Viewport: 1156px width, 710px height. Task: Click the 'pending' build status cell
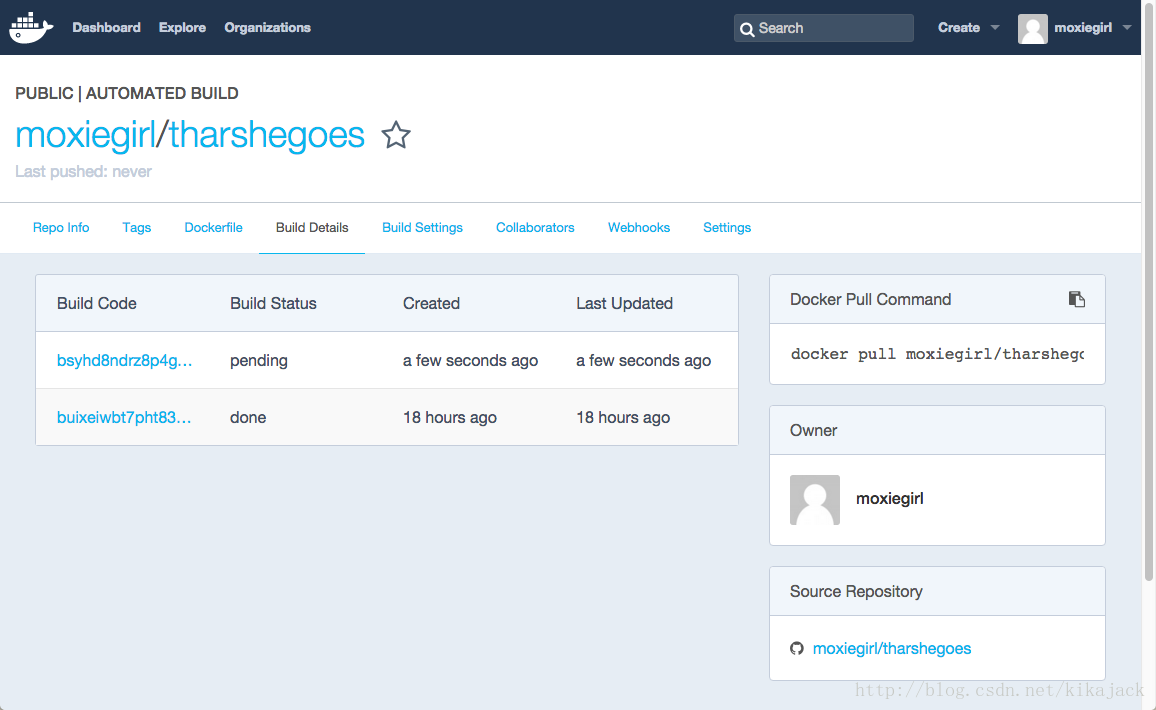coord(259,361)
